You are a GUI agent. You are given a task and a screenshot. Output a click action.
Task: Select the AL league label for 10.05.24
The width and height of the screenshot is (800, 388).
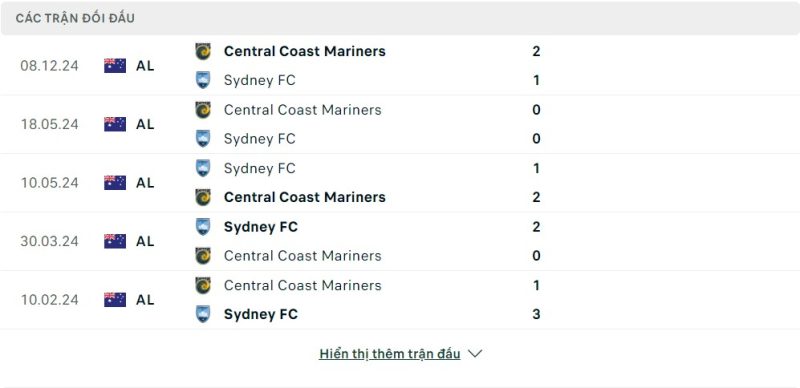click(145, 183)
